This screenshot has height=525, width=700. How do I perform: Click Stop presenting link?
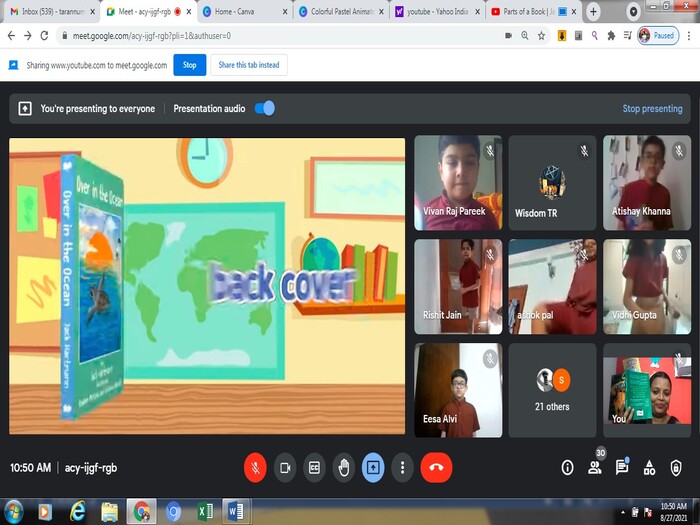652,108
